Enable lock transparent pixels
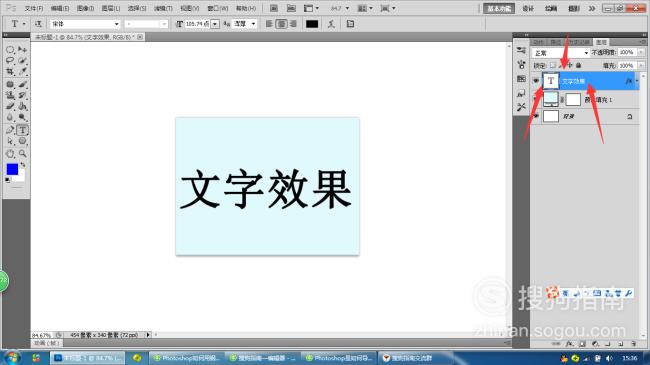Viewport: 650px width, 365px height. tap(553, 66)
